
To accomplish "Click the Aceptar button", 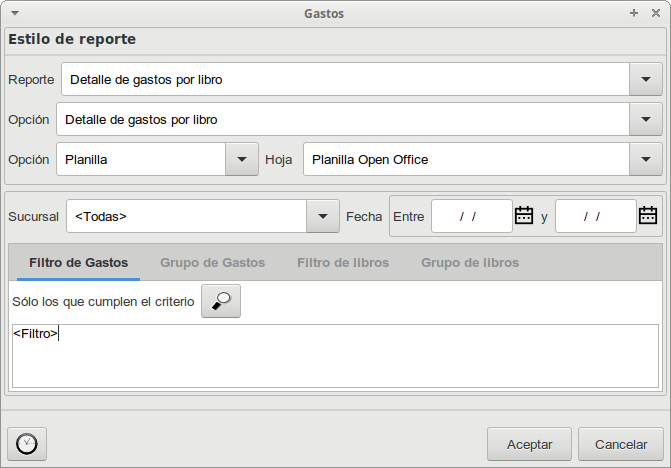I will [x=529, y=444].
